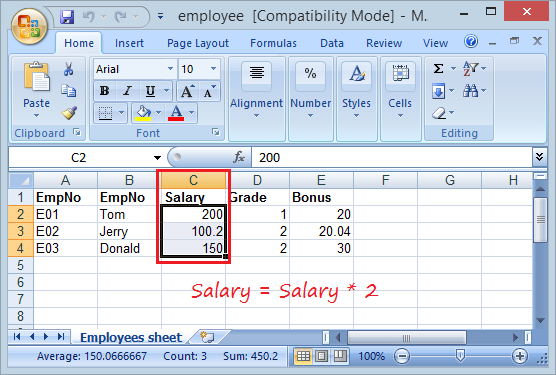Toggle Bold formatting

point(104,91)
